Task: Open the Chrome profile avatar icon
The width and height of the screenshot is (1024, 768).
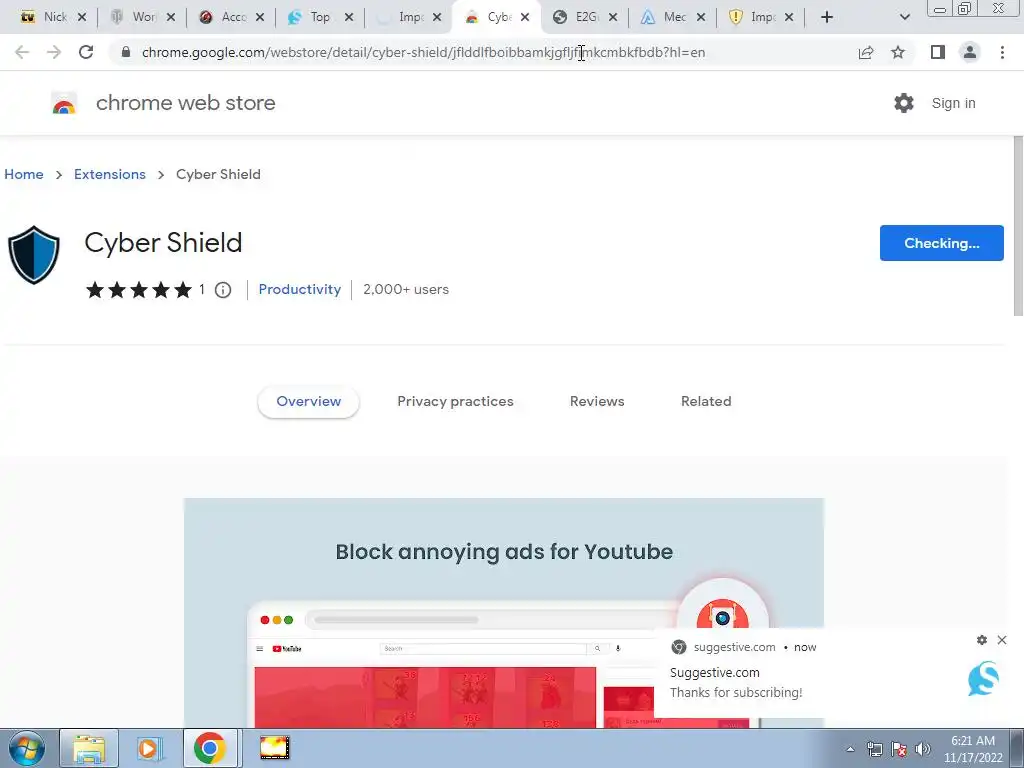Action: [x=970, y=52]
